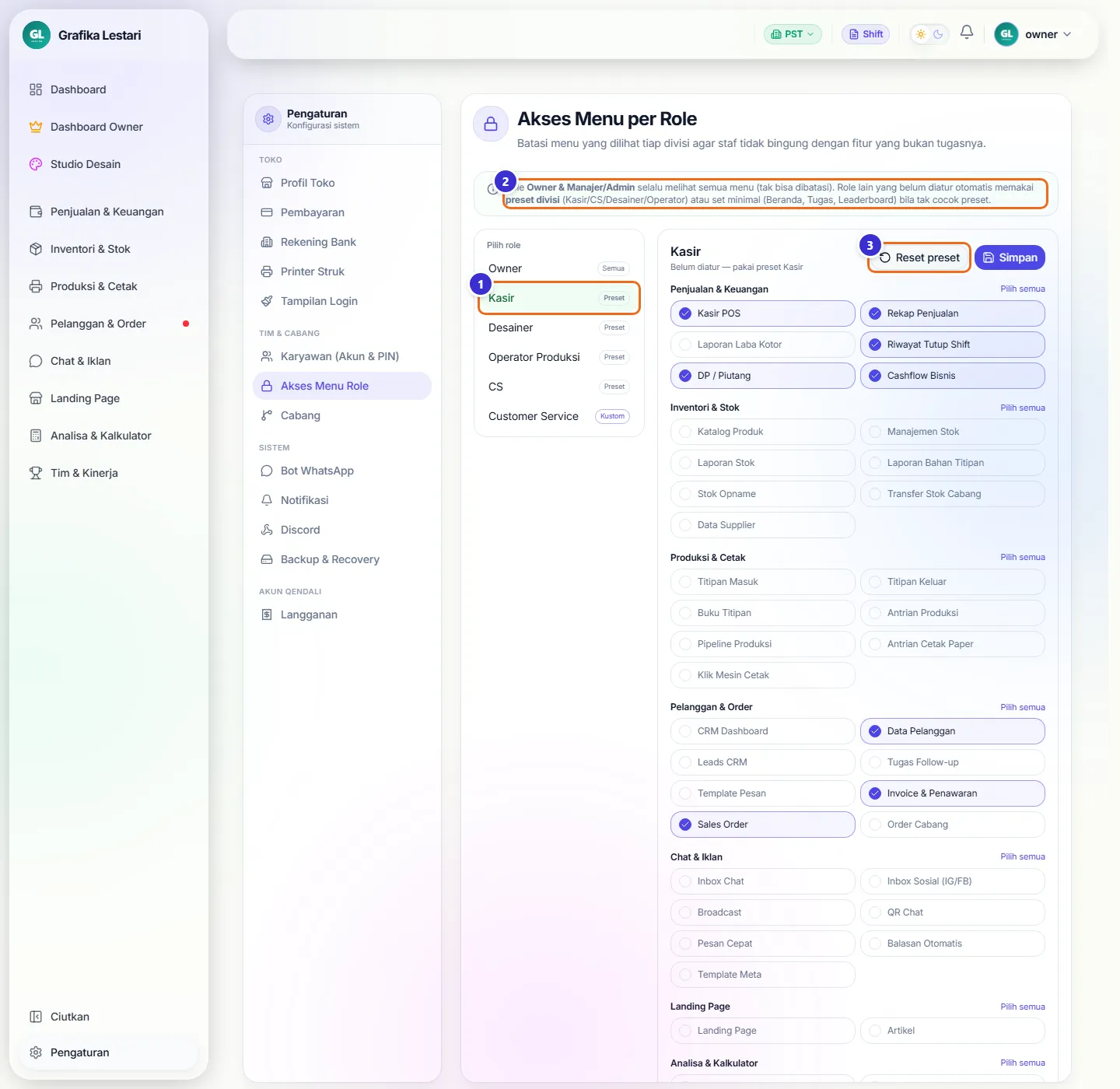
Task: Select the Owner role row
Action: tap(559, 268)
